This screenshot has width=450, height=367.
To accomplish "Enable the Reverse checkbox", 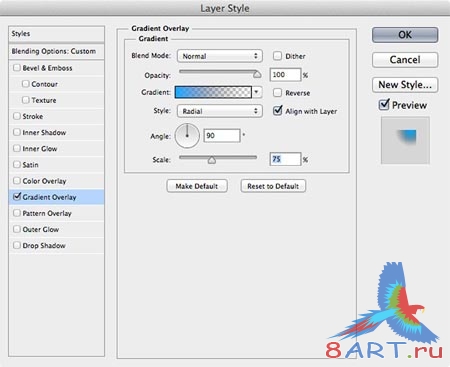I will coord(277,92).
